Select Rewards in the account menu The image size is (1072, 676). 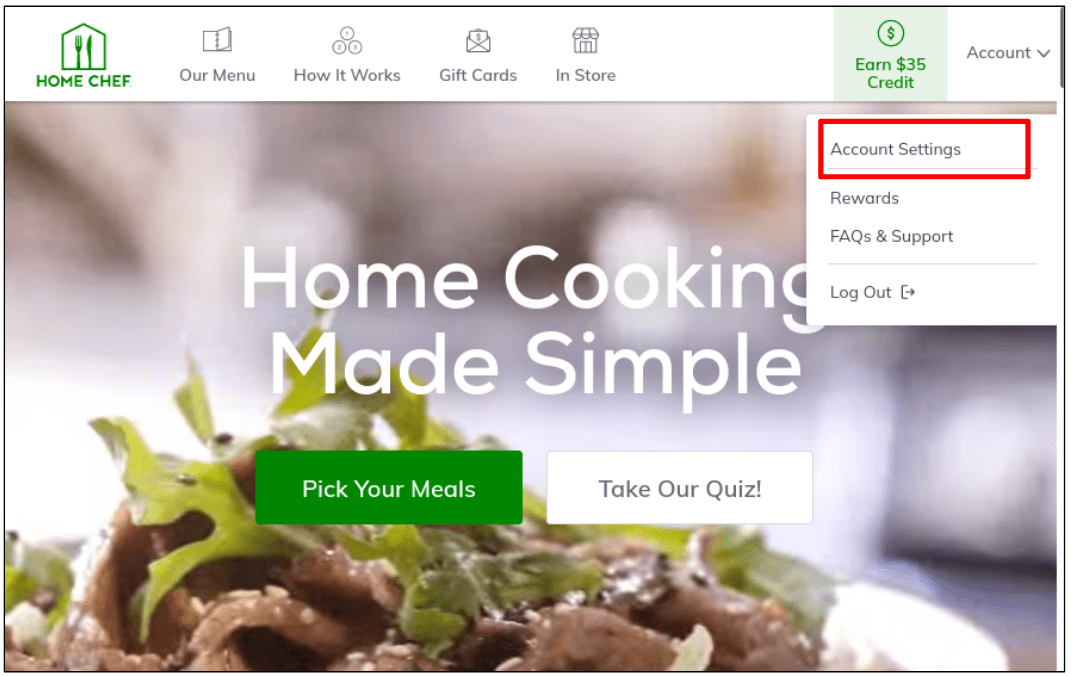[864, 198]
